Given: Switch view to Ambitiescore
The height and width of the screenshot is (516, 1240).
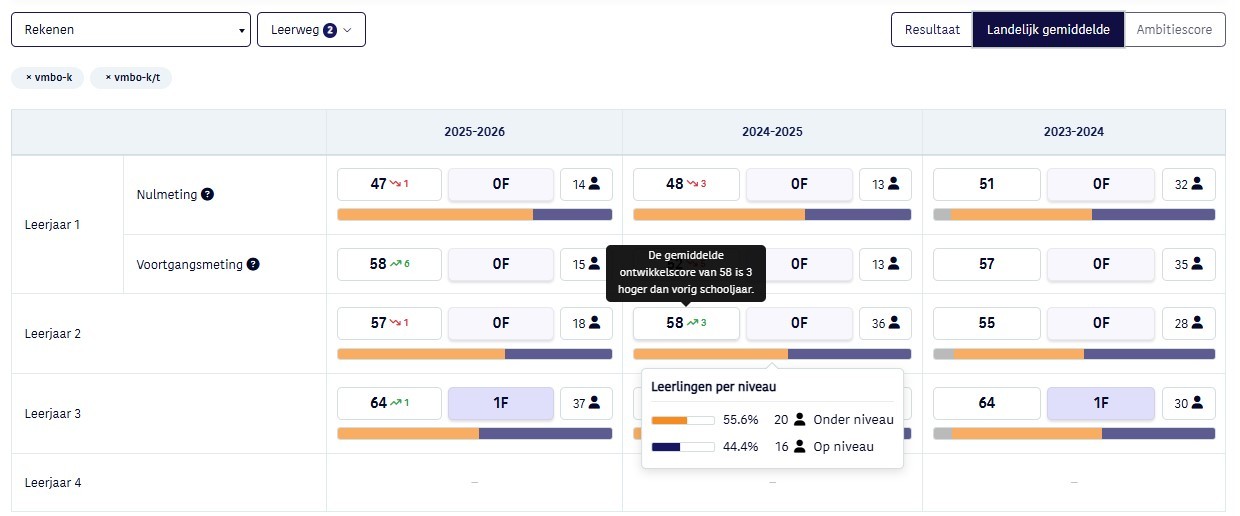Looking at the screenshot, I should coord(1175,29).
